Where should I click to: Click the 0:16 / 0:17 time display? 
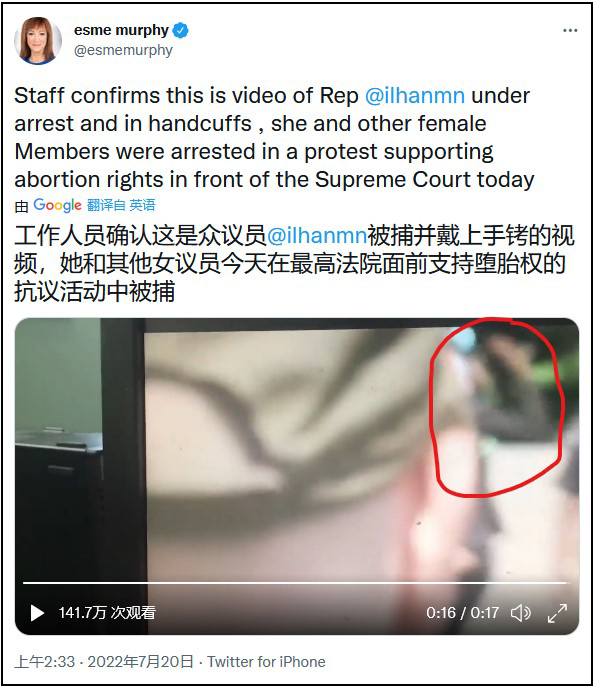[462, 613]
